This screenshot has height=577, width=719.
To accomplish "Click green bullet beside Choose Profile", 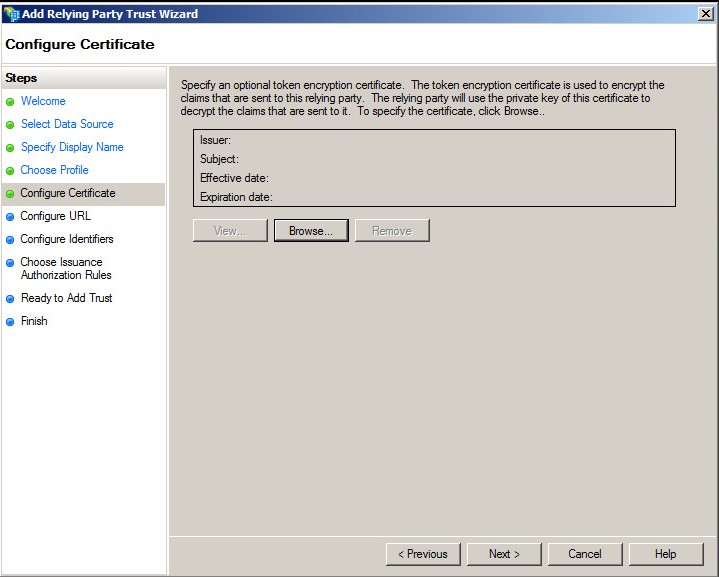I will coord(10,171).
